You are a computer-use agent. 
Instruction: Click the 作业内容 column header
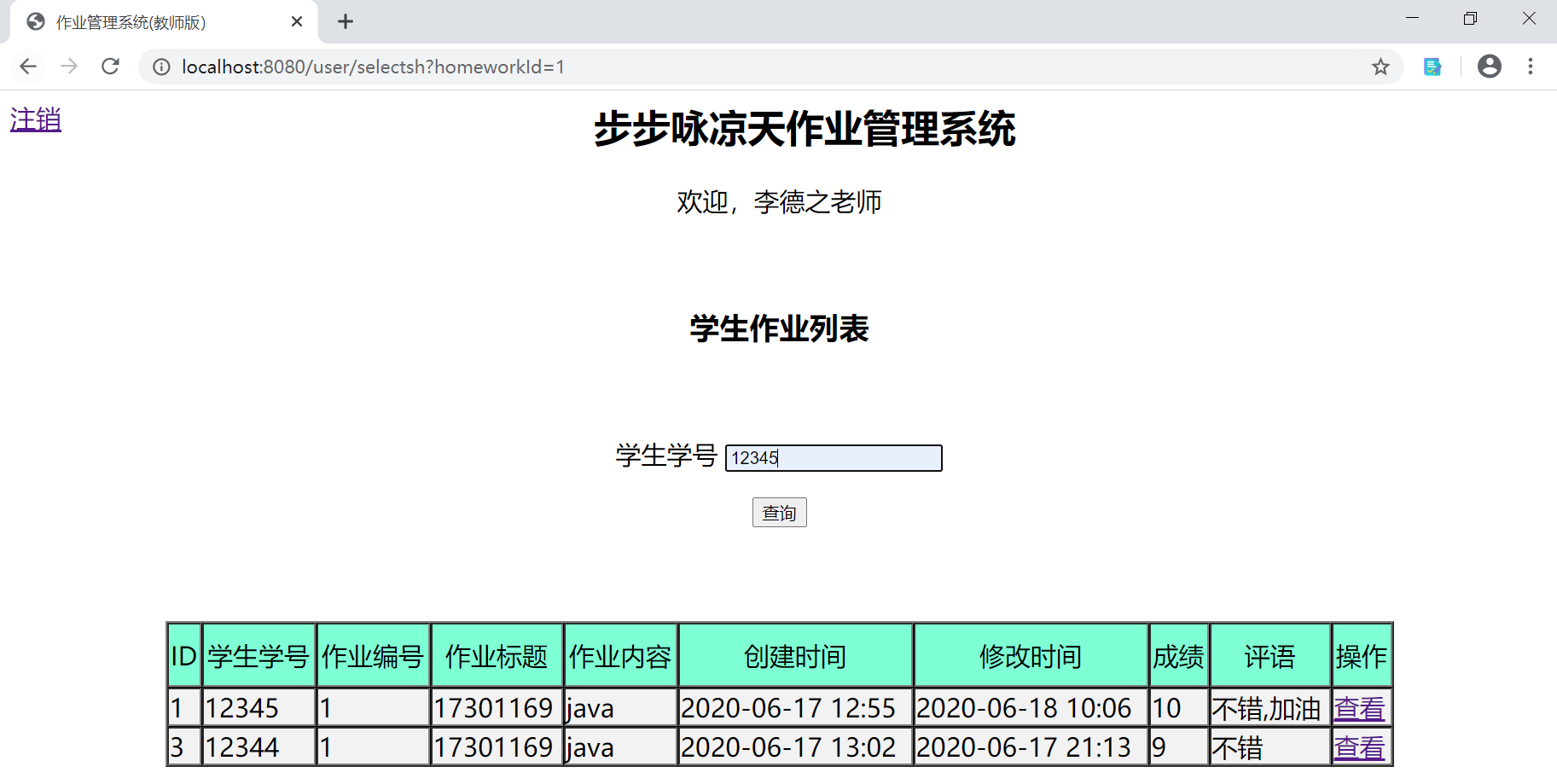pyautogui.click(x=620, y=656)
